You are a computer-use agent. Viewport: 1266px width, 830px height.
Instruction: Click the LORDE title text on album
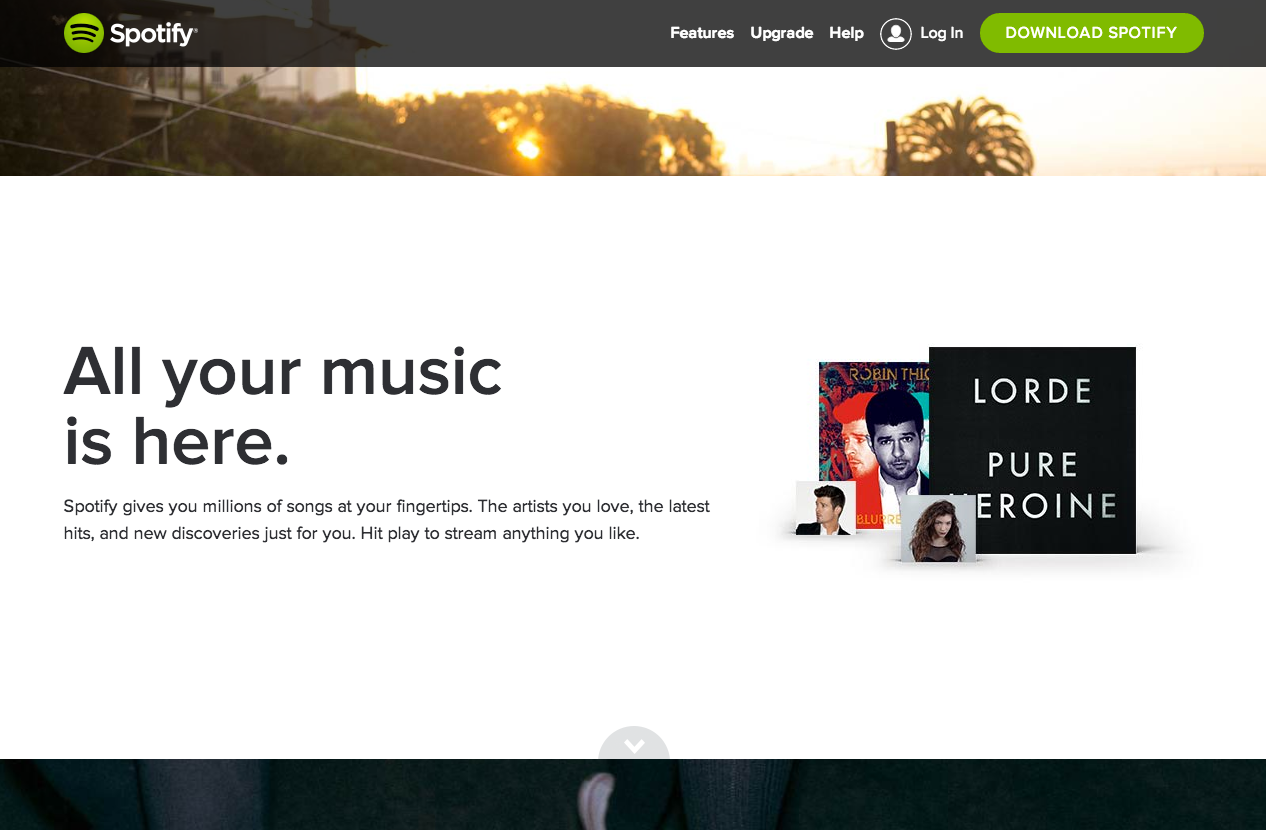pyautogui.click(x=1033, y=391)
